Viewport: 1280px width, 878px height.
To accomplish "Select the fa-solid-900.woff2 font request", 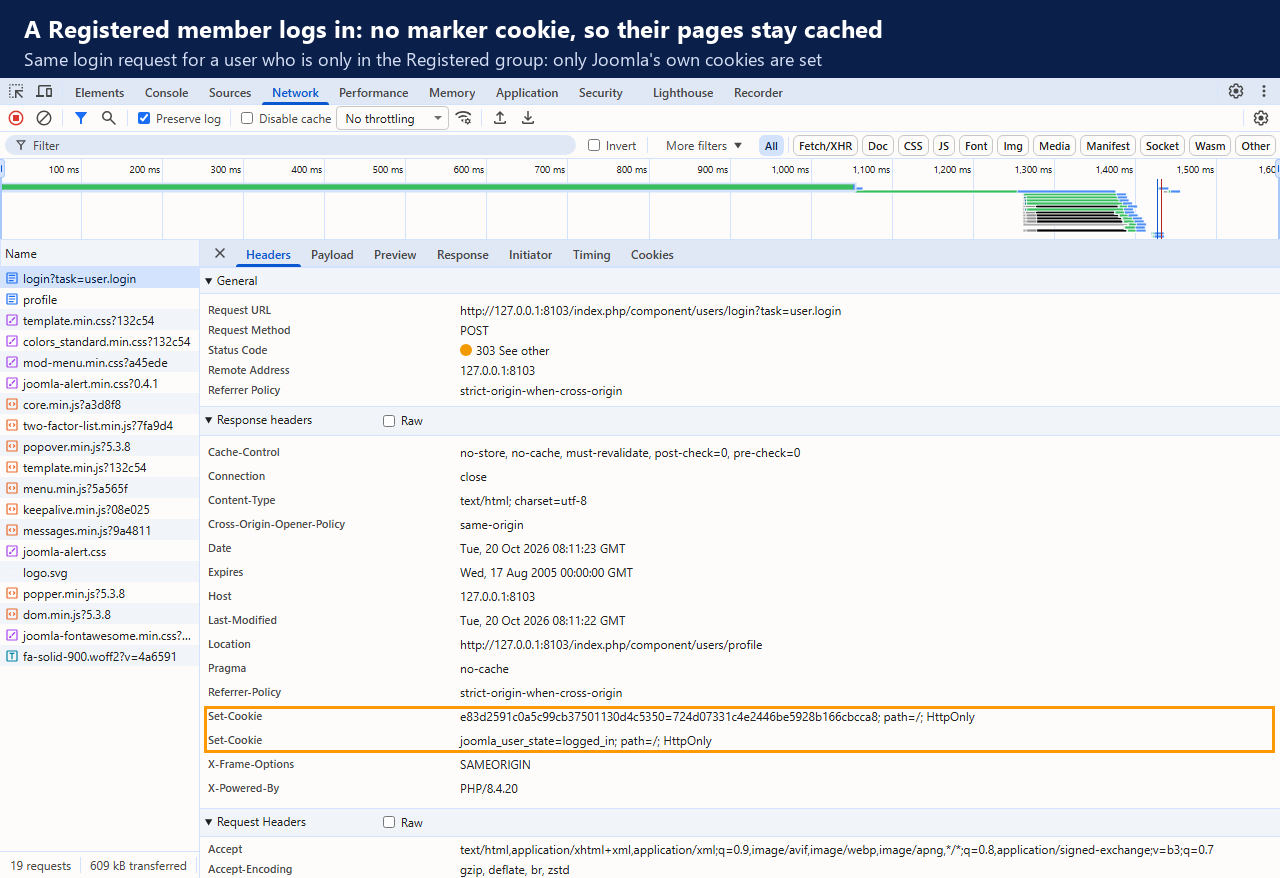I will [100, 657].
